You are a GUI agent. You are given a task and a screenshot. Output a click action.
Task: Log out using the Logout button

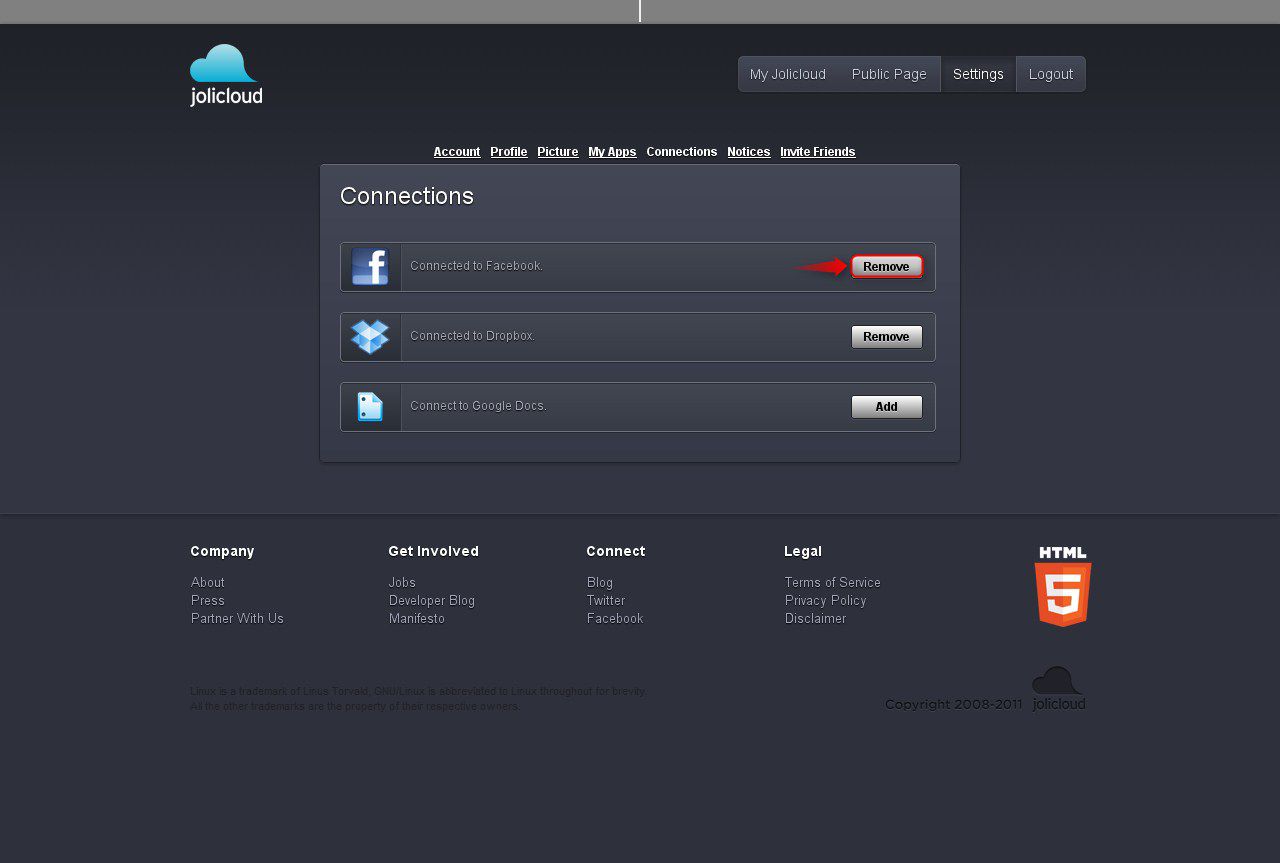coord(1050,74)
